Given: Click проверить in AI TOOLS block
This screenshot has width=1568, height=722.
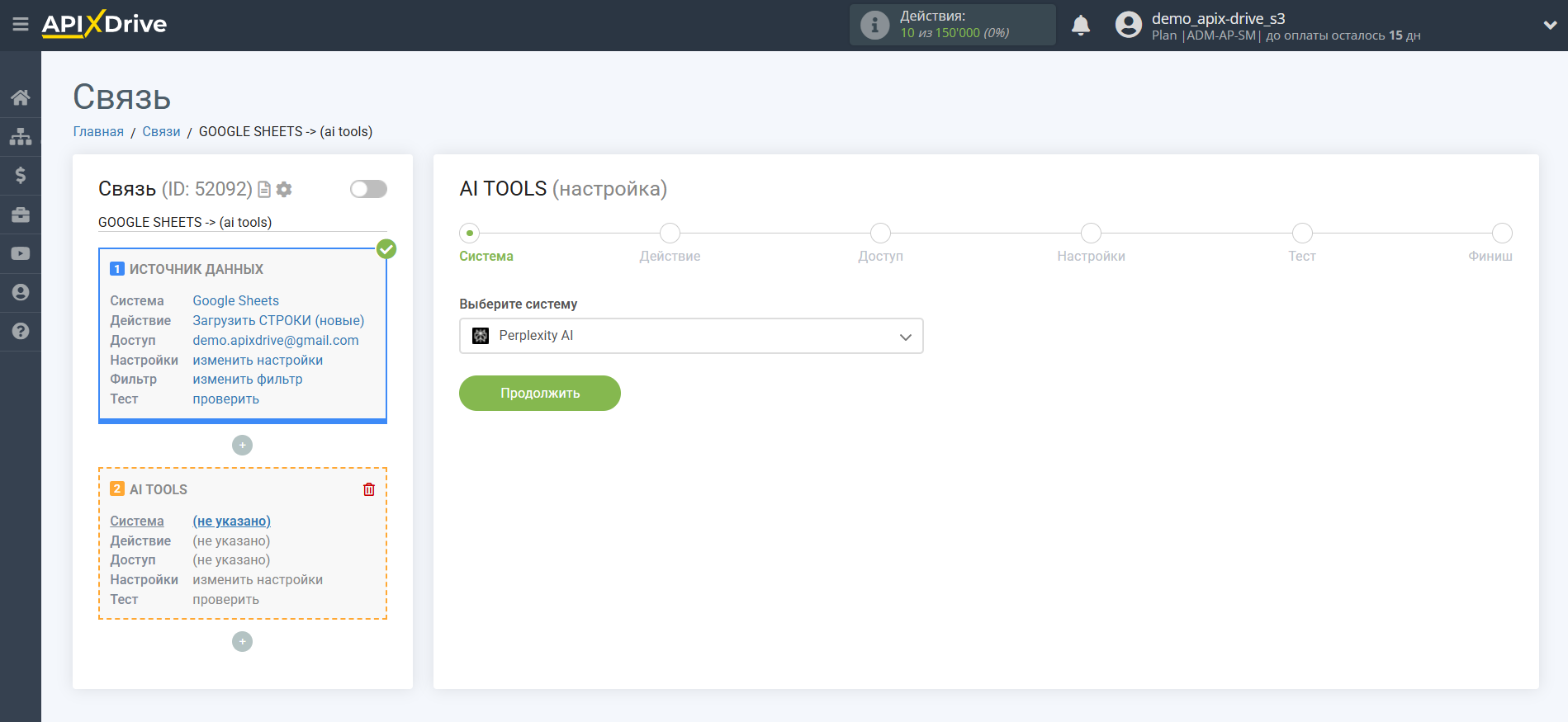Looking at the screenshot, I should tap(226, 600).
